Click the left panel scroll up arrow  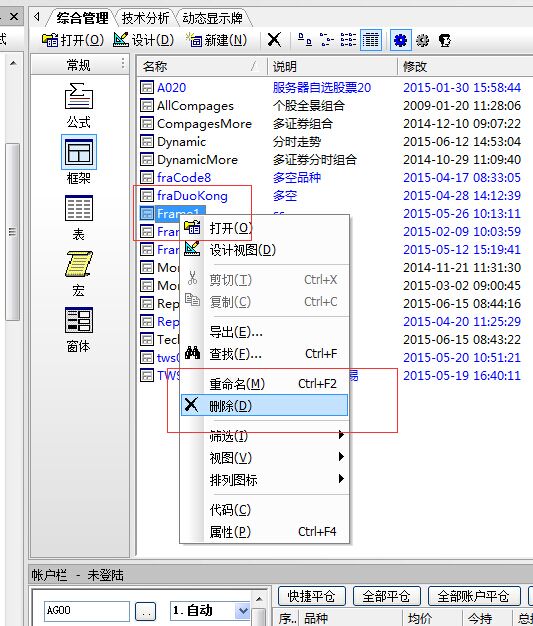[13, 63]
